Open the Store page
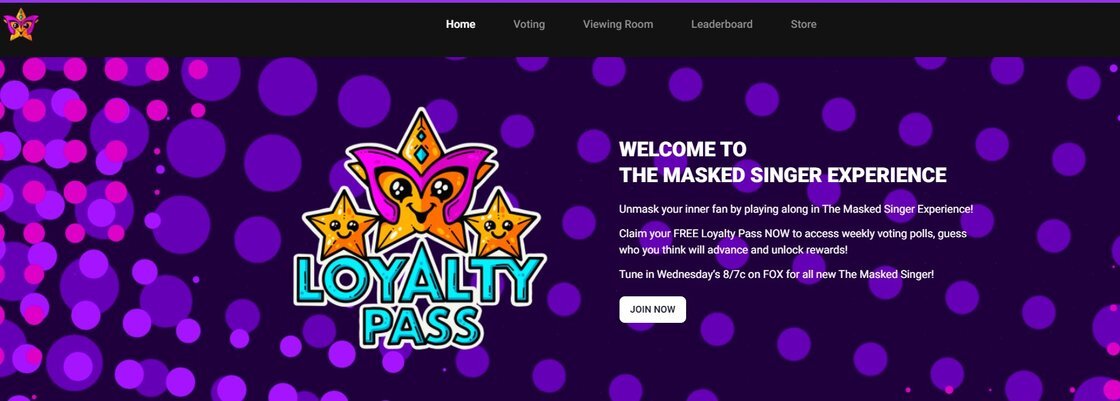The image size is (1120, 401). coord(804,24)
